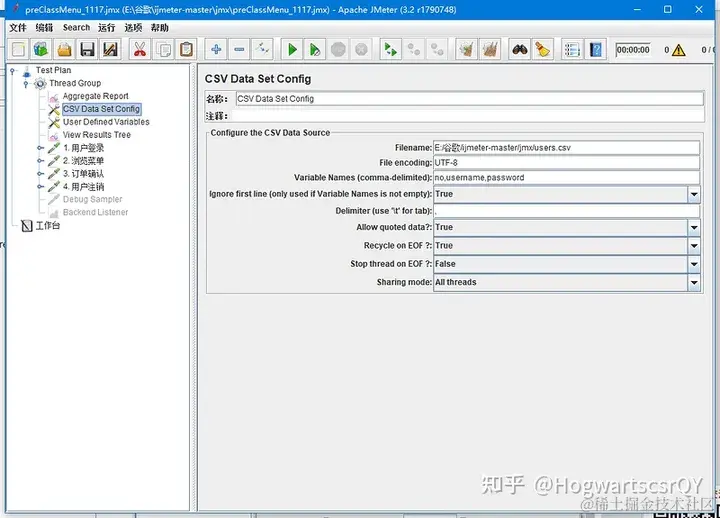Expand the 4. 用户注销 tree node

[x=40, y=186]
